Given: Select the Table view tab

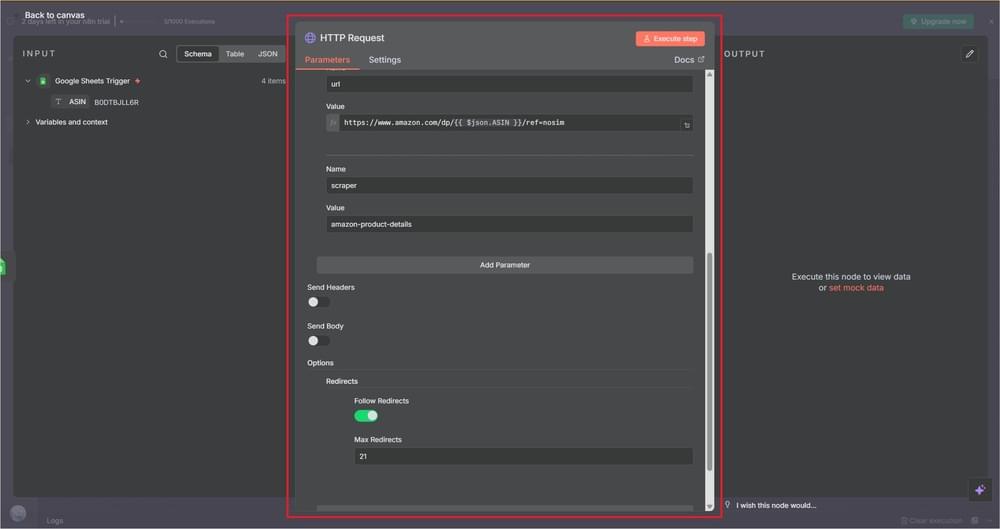Looking at the screenshot, I should 234,54.
